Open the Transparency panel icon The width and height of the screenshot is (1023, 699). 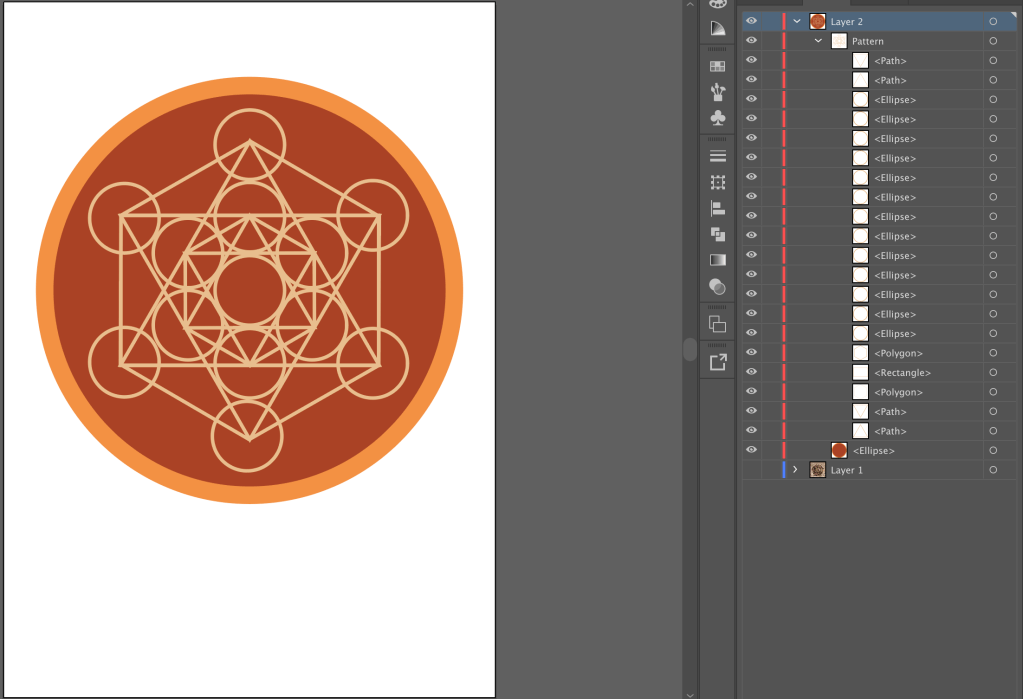717,286
